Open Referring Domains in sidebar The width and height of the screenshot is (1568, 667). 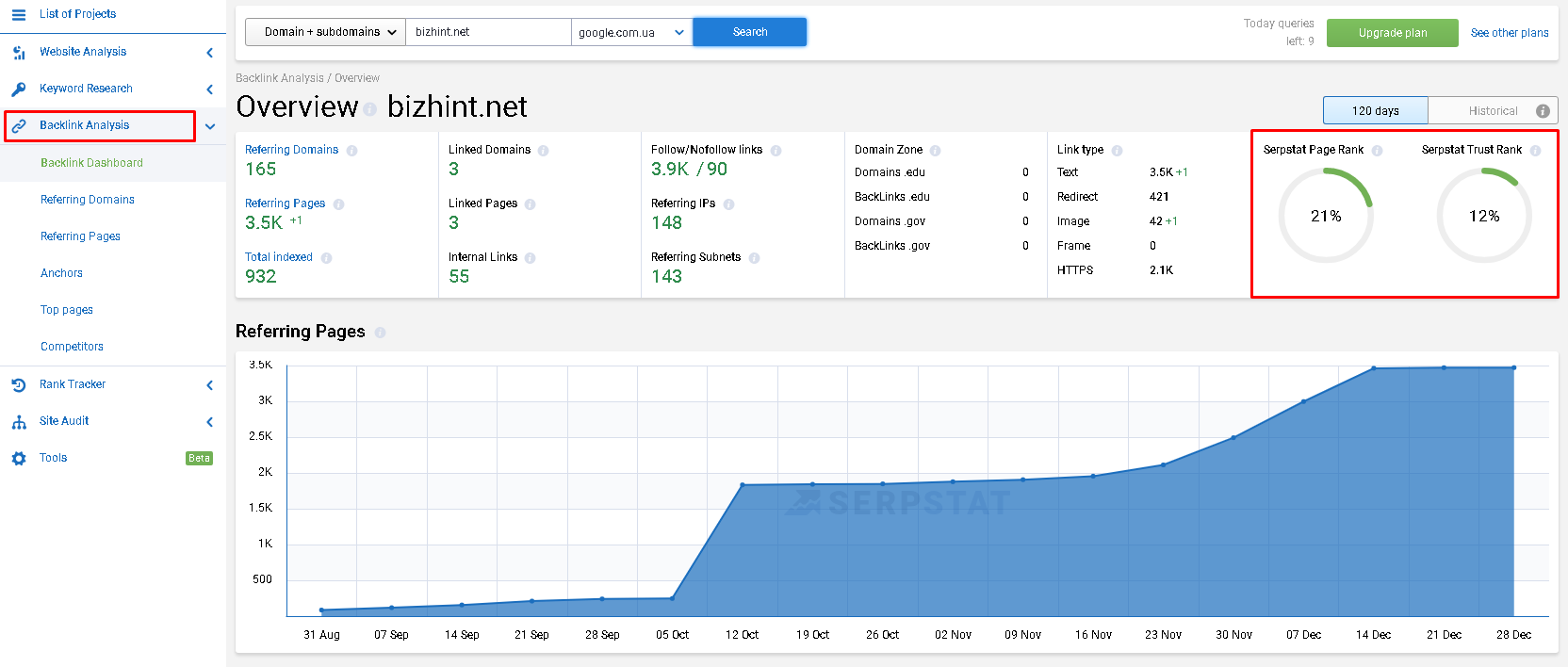tap(88, 200)
